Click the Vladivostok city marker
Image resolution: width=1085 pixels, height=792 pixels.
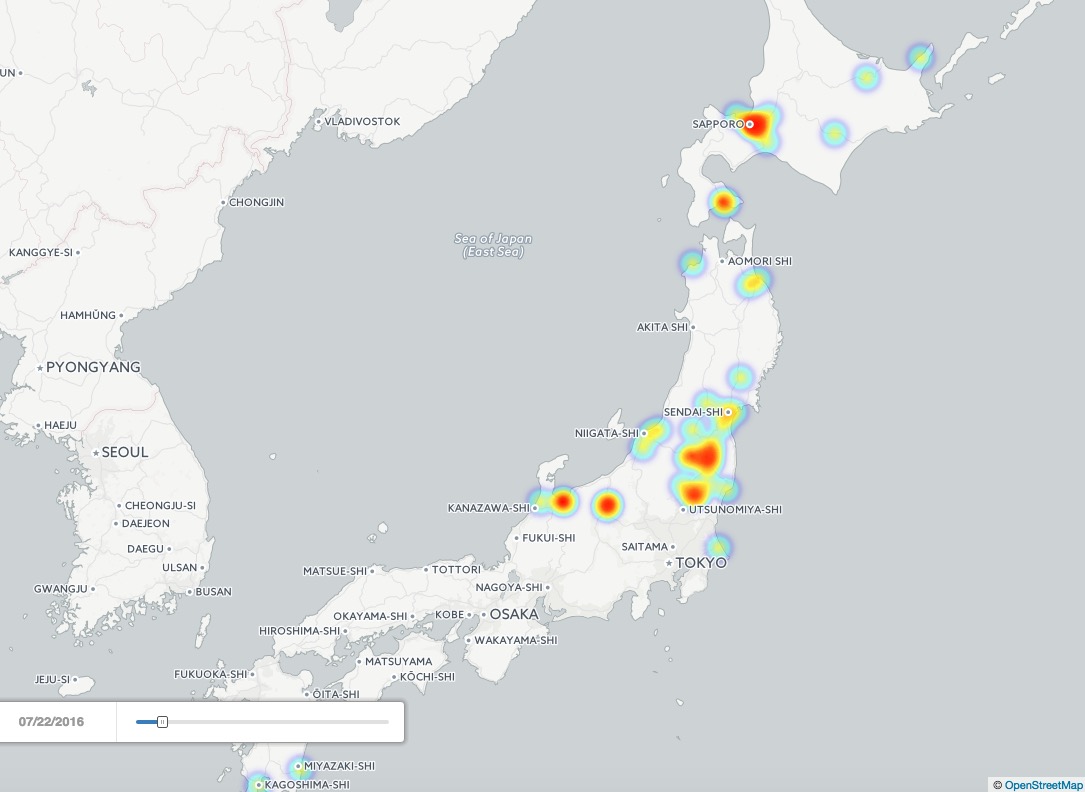point(319,122)
